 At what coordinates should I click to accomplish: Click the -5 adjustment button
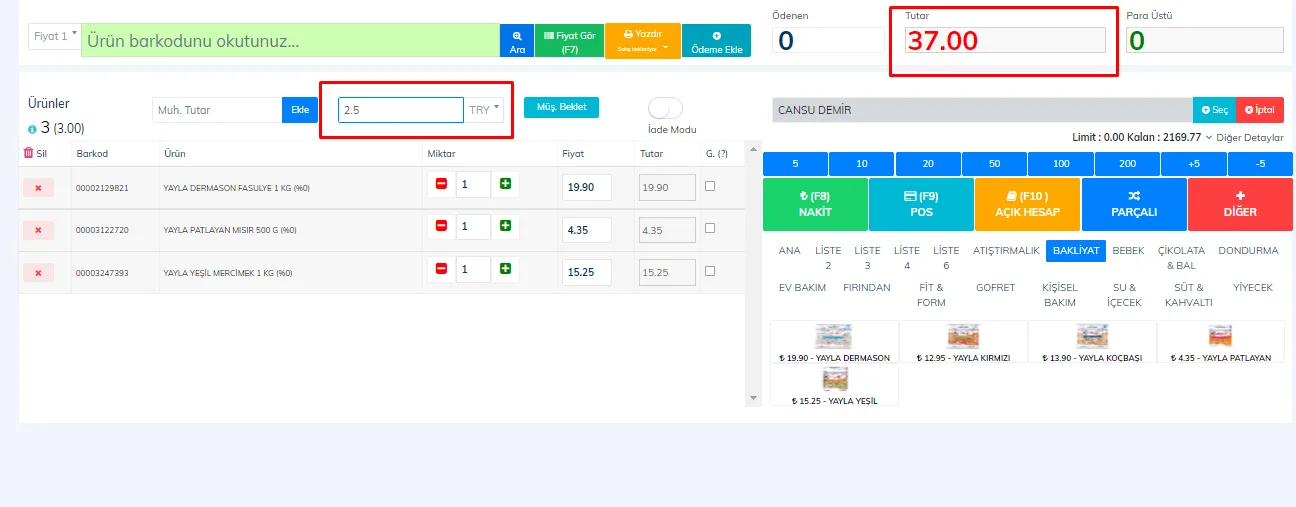coord(1259,164)
